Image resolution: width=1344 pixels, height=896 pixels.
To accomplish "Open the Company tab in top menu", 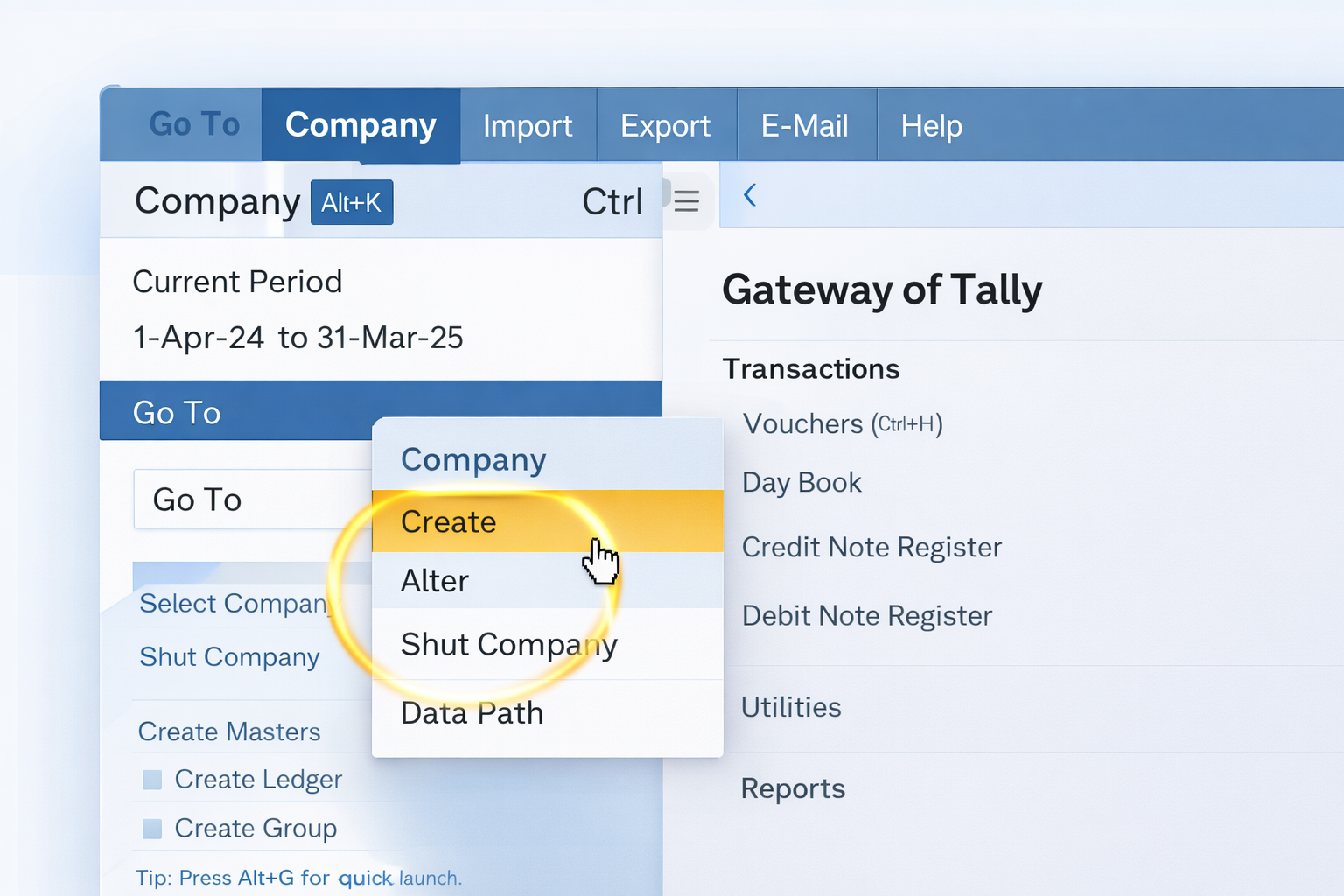I will (360, 125).
